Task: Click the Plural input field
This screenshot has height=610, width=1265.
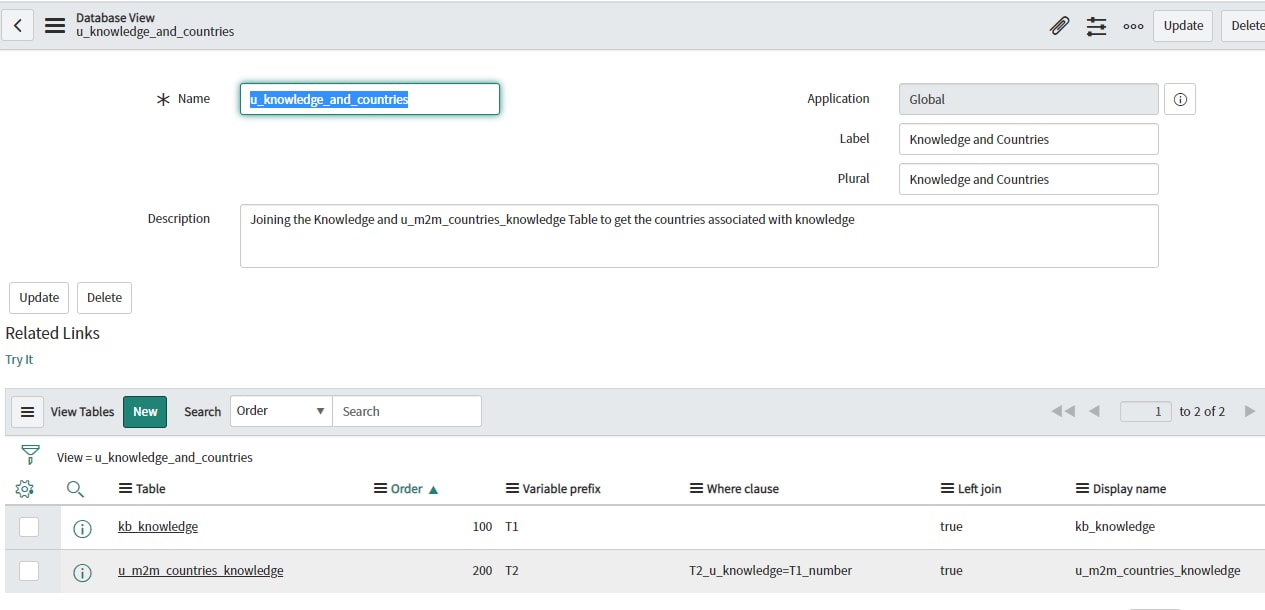Action: [x=1029, y=179]
